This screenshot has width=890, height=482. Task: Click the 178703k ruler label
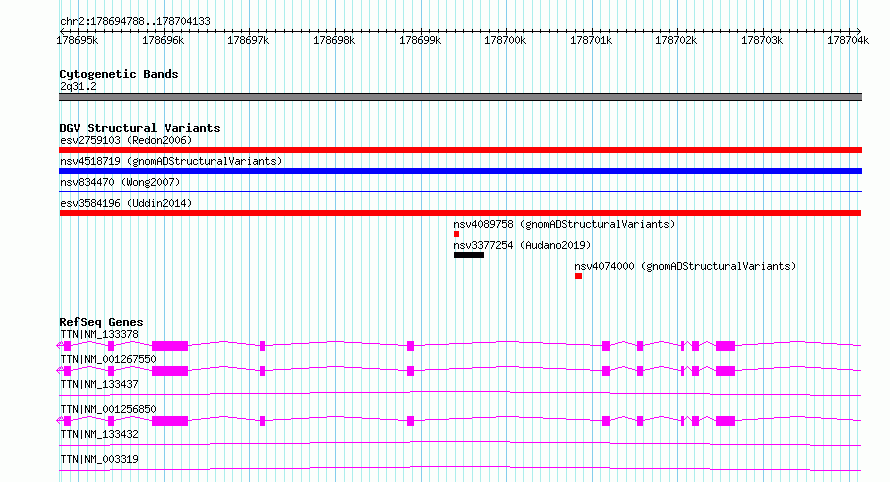click(762, 40)
